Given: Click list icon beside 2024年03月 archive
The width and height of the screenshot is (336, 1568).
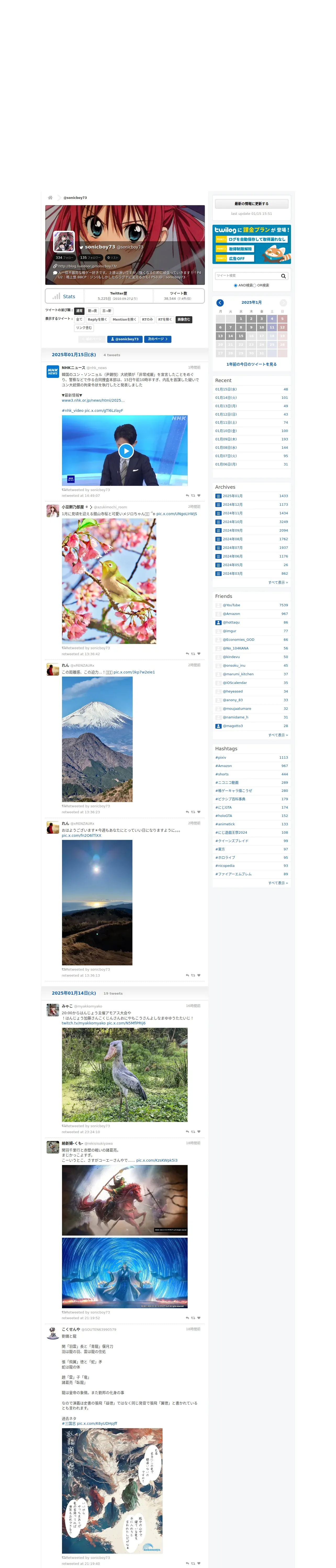Looking at the screenshot, I should pyautogui.click(x=218, y=573).
